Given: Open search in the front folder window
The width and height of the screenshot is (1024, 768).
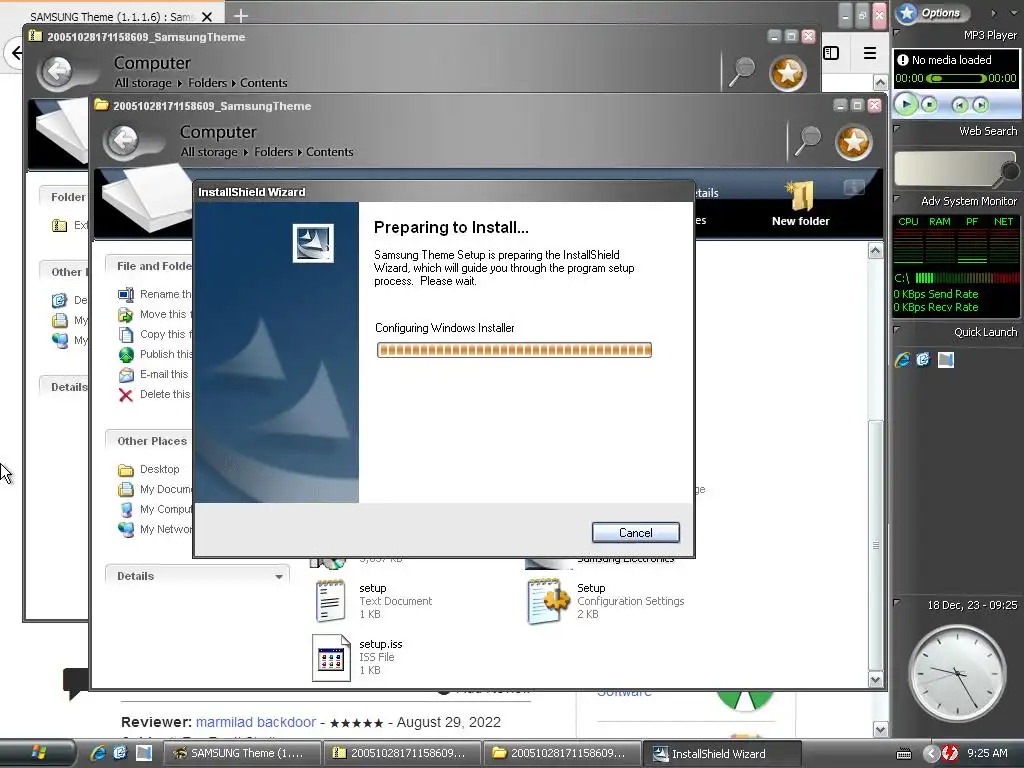Looking at the screenshot, I should tap(808, 142).
